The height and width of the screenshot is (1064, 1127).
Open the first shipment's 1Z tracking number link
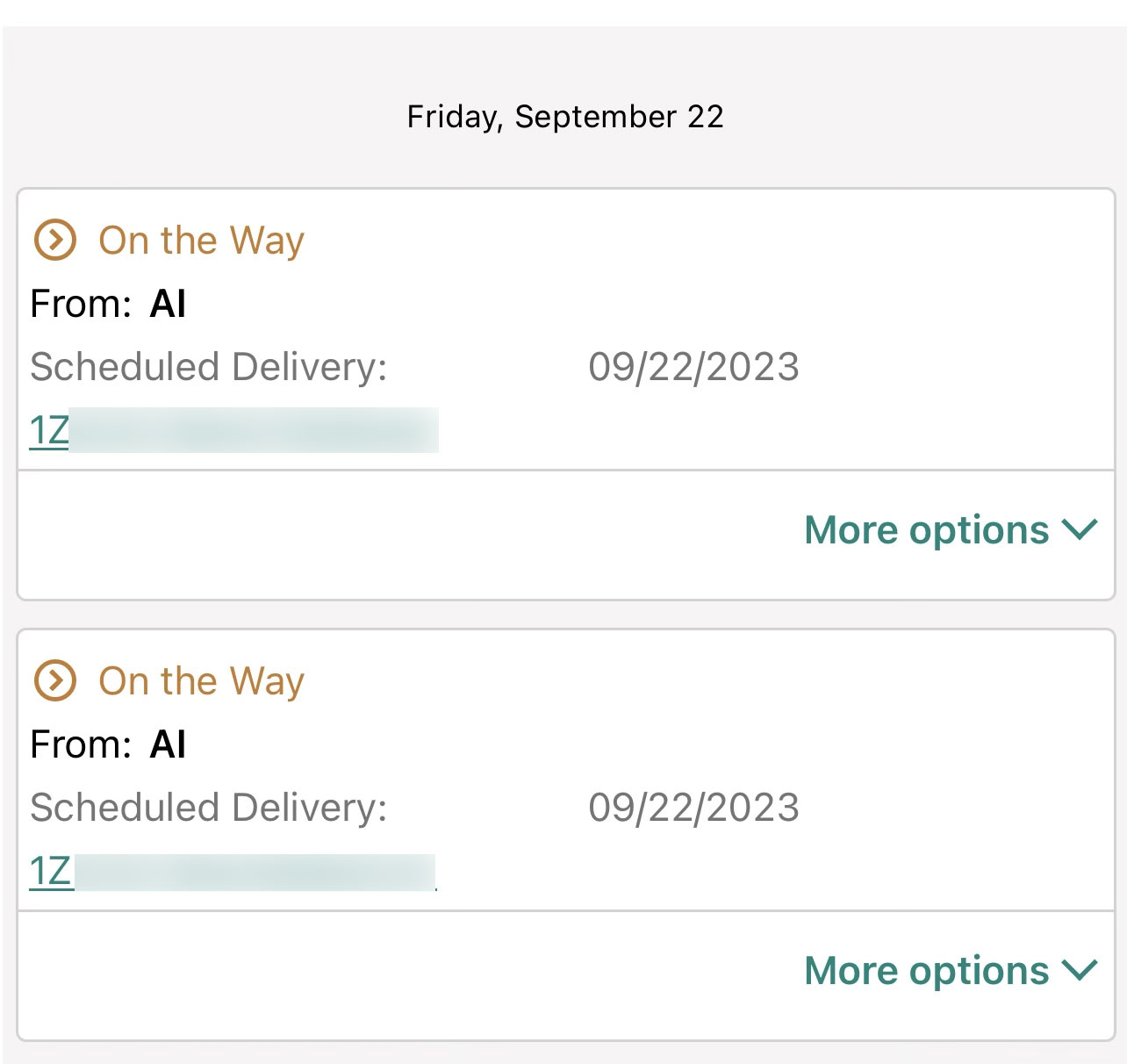pyautogui.click(x=50, y=431)
